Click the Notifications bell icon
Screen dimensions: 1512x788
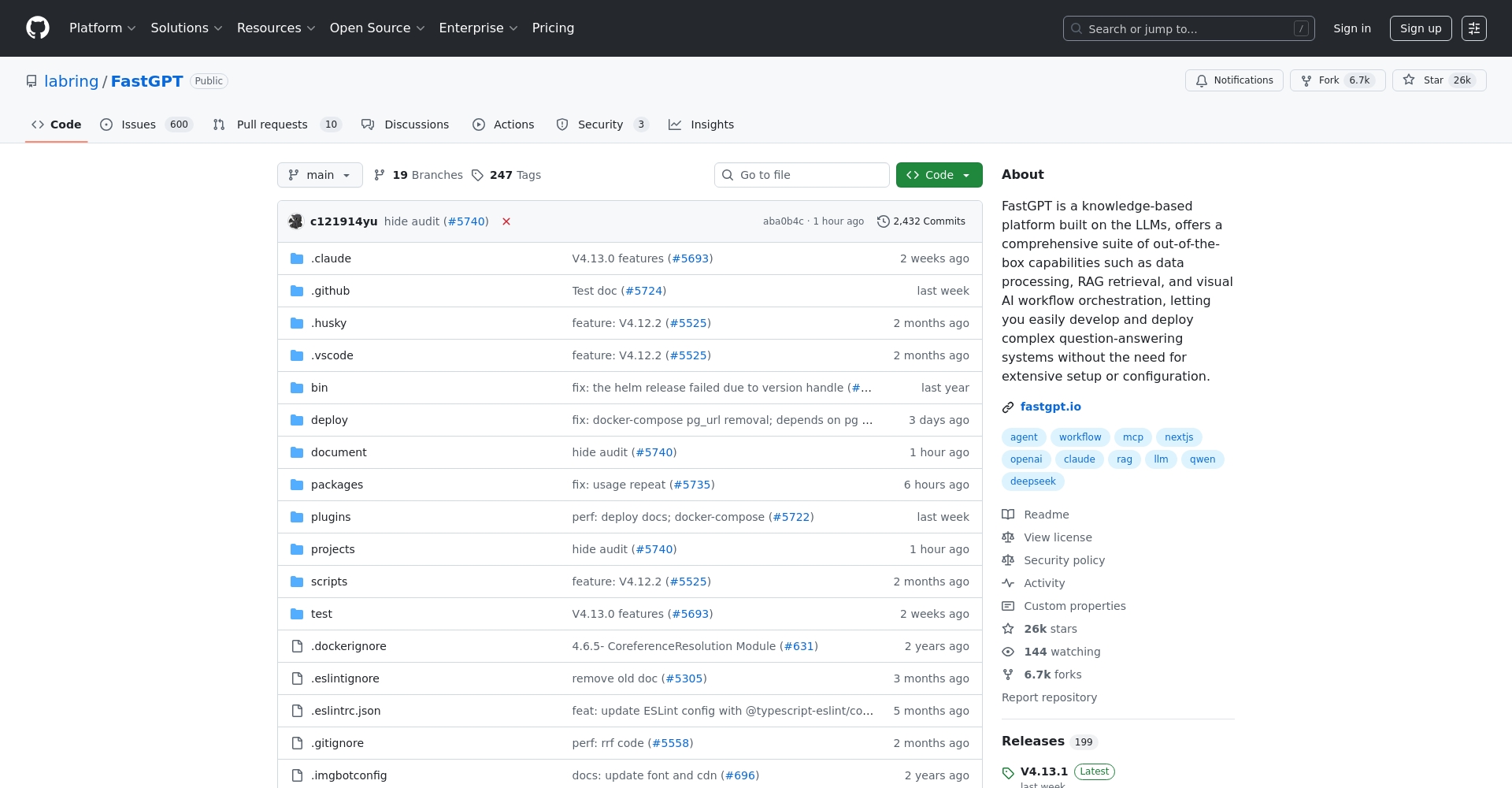pos(1202,80)
